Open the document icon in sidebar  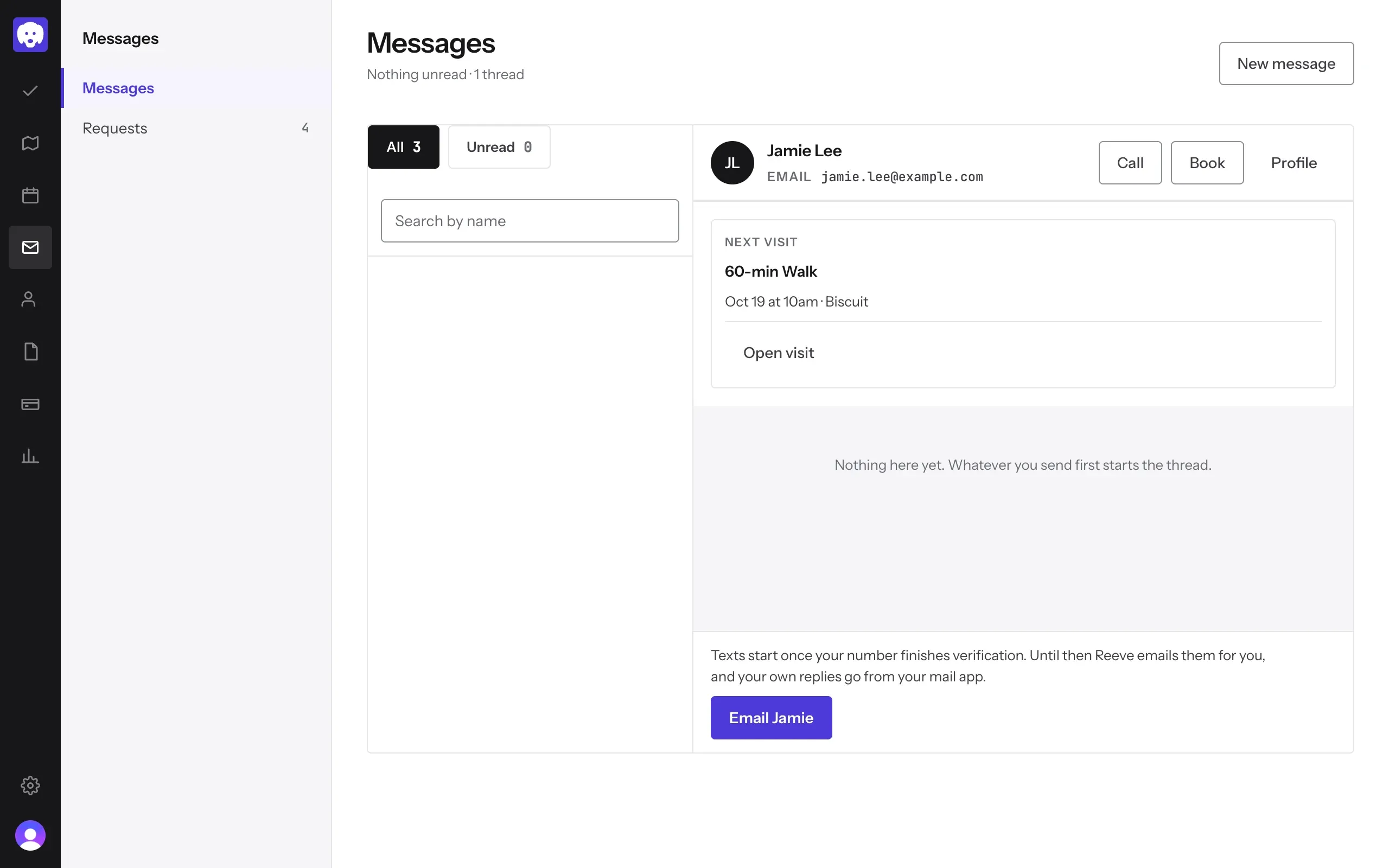[x=30, y=352]
